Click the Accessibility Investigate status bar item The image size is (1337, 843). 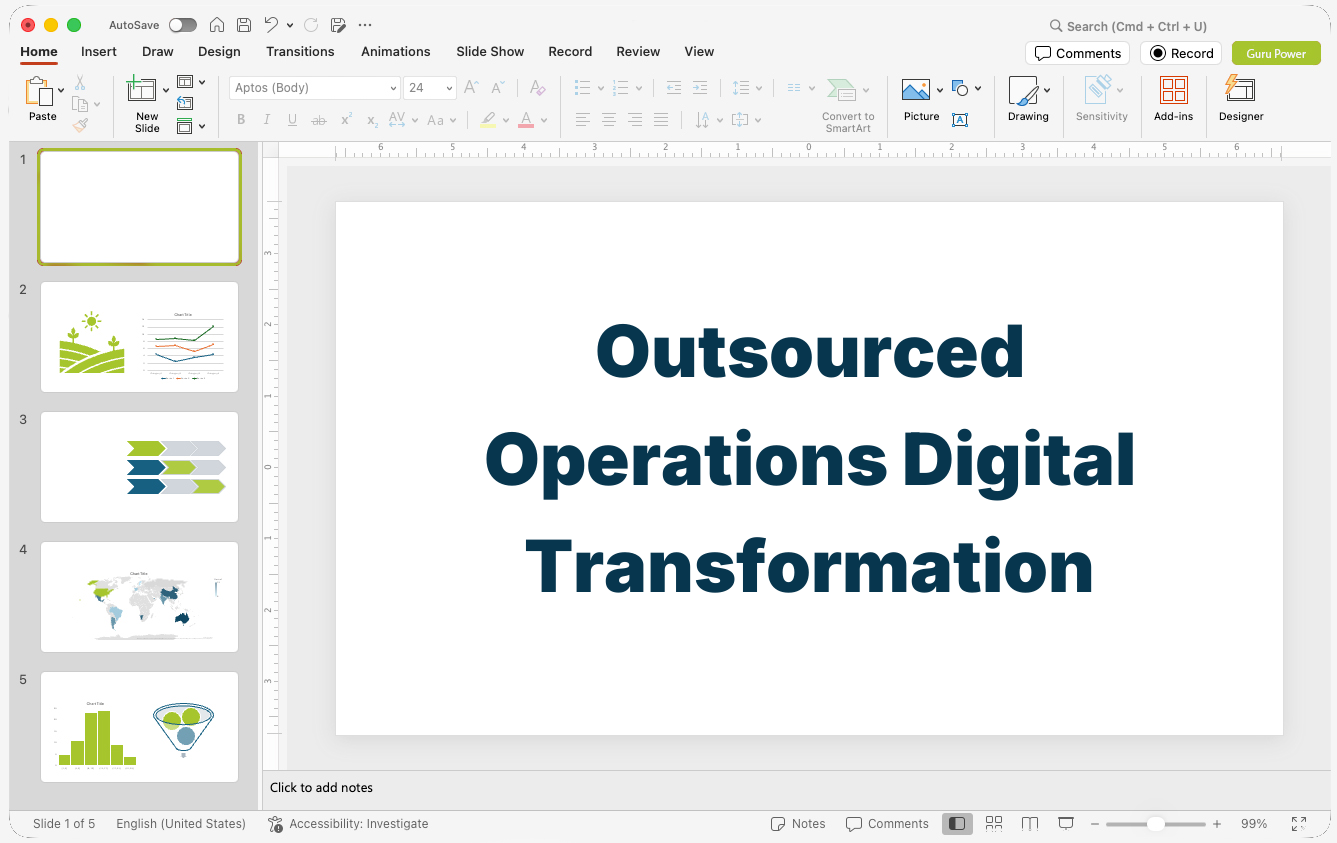348,824
